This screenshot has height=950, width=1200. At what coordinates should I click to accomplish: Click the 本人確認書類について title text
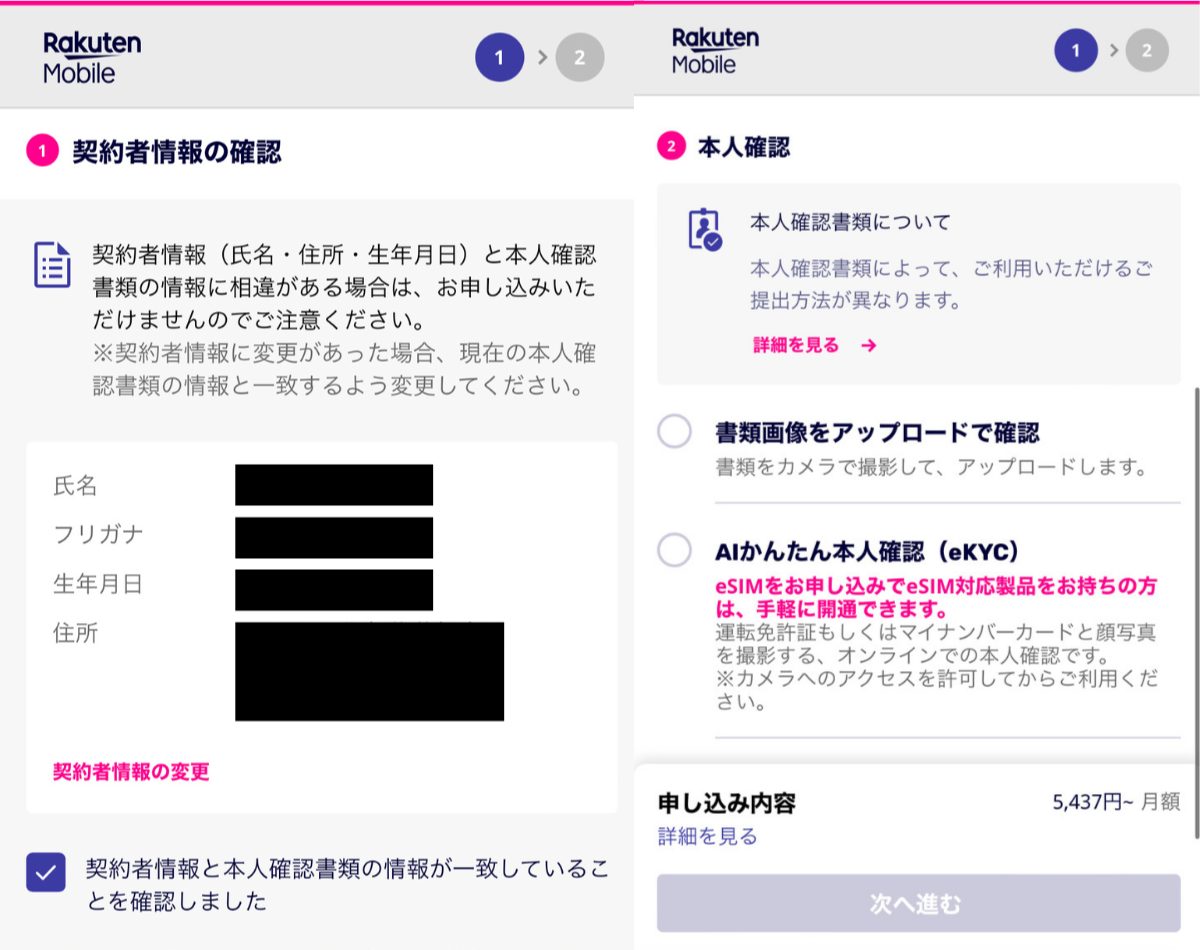850,222
